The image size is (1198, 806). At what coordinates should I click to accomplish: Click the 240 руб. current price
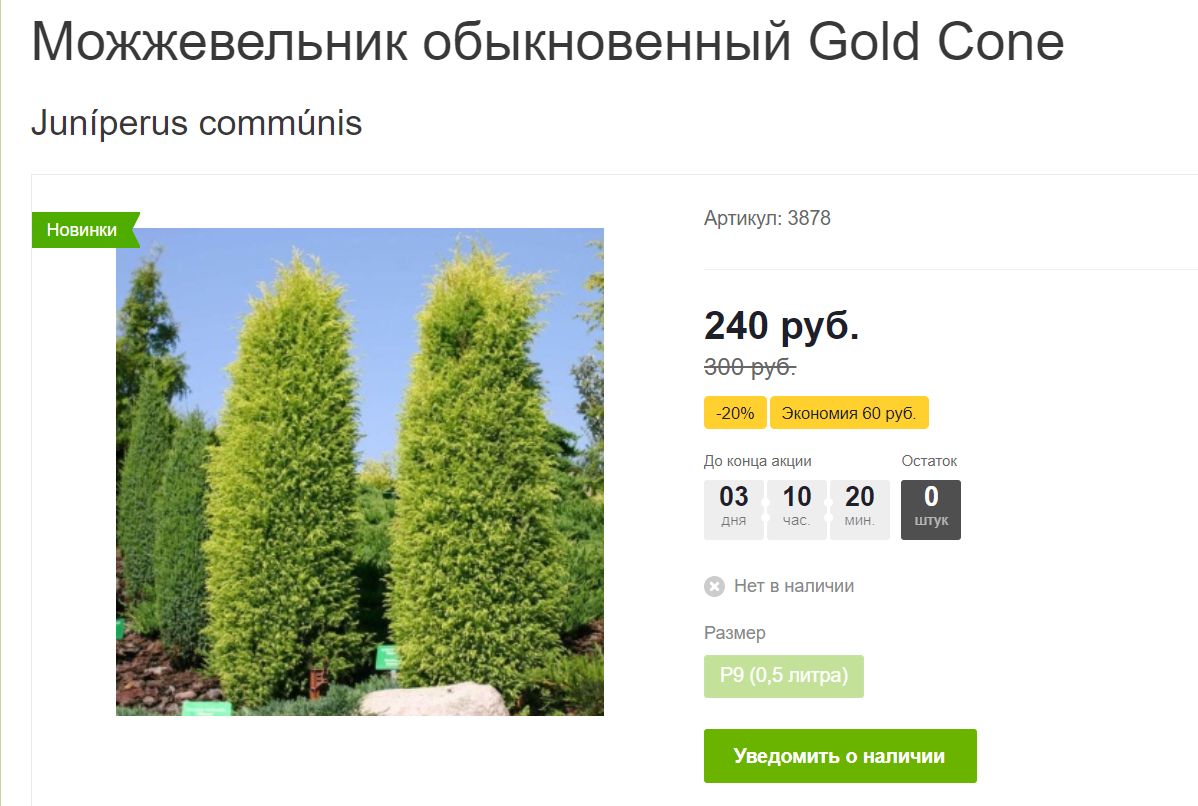coord(782,325)
